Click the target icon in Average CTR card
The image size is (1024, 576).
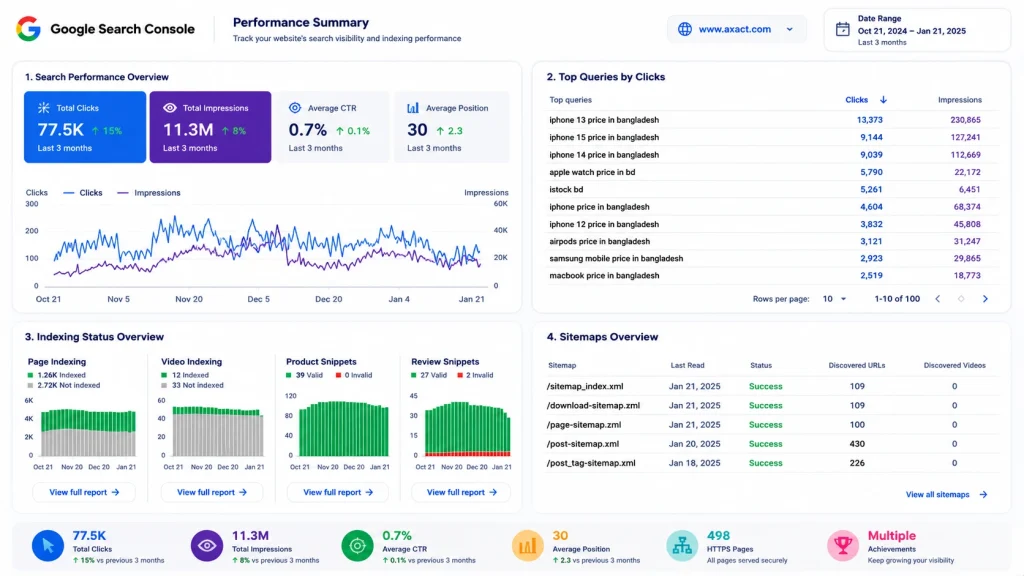295,108
